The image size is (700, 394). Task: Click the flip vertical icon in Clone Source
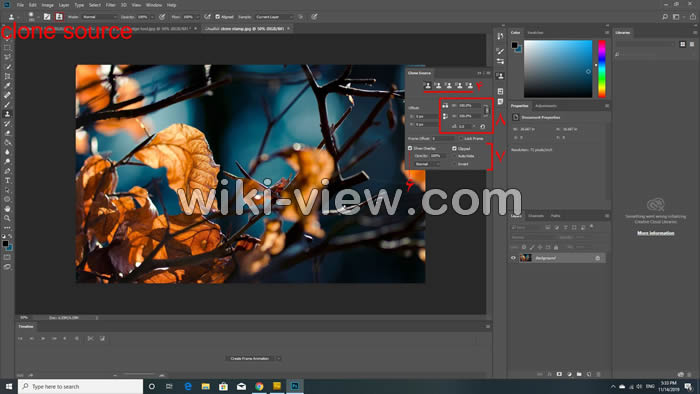[x=445, y=116]
